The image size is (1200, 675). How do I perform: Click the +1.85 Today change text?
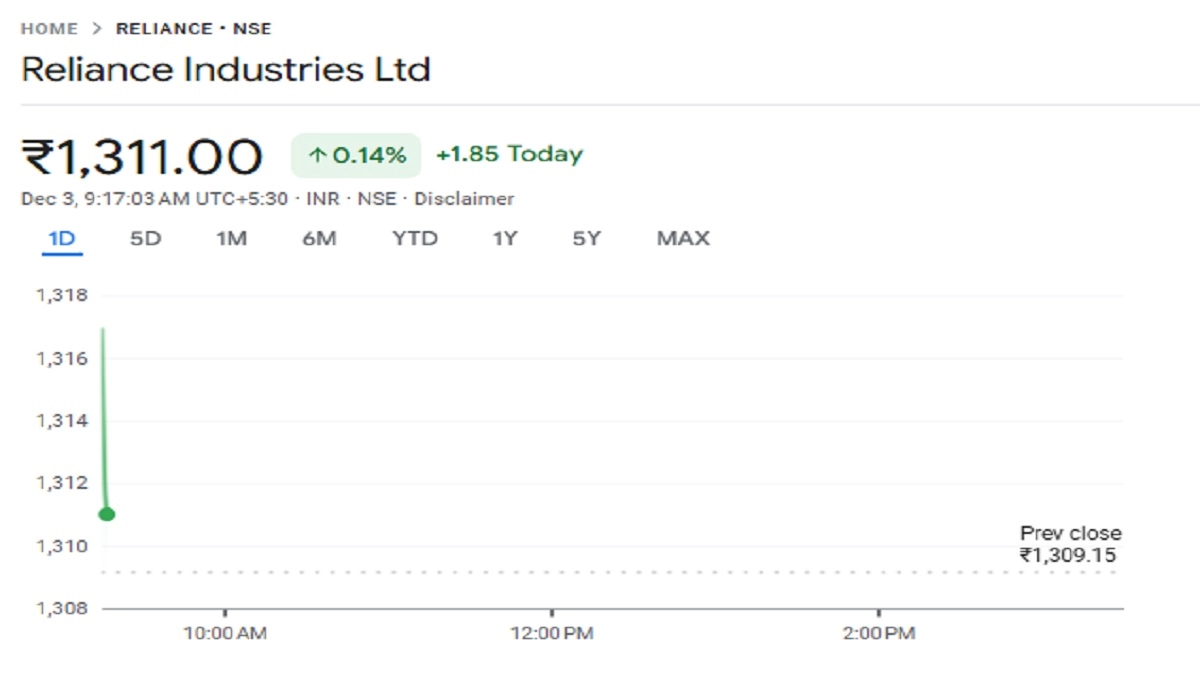(509, 154)
